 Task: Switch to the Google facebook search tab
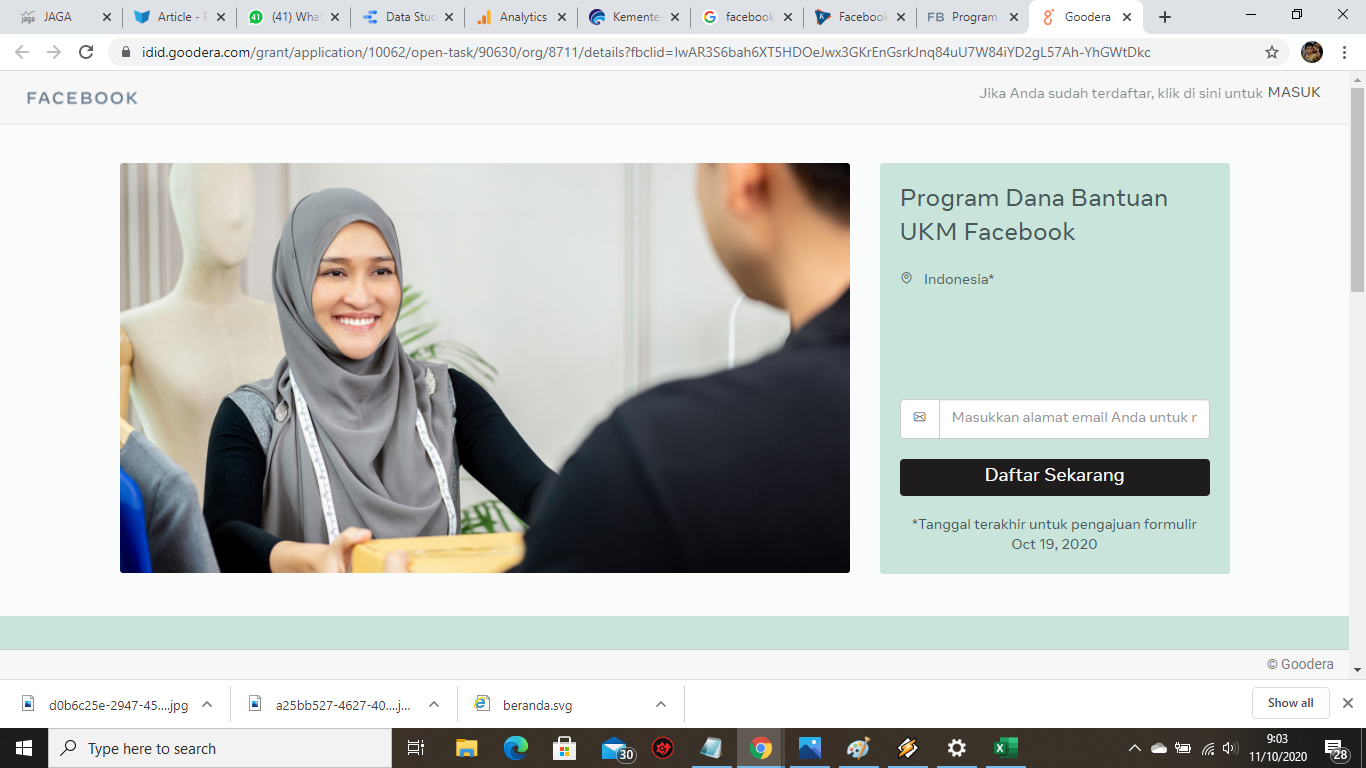tap(747, 17)
